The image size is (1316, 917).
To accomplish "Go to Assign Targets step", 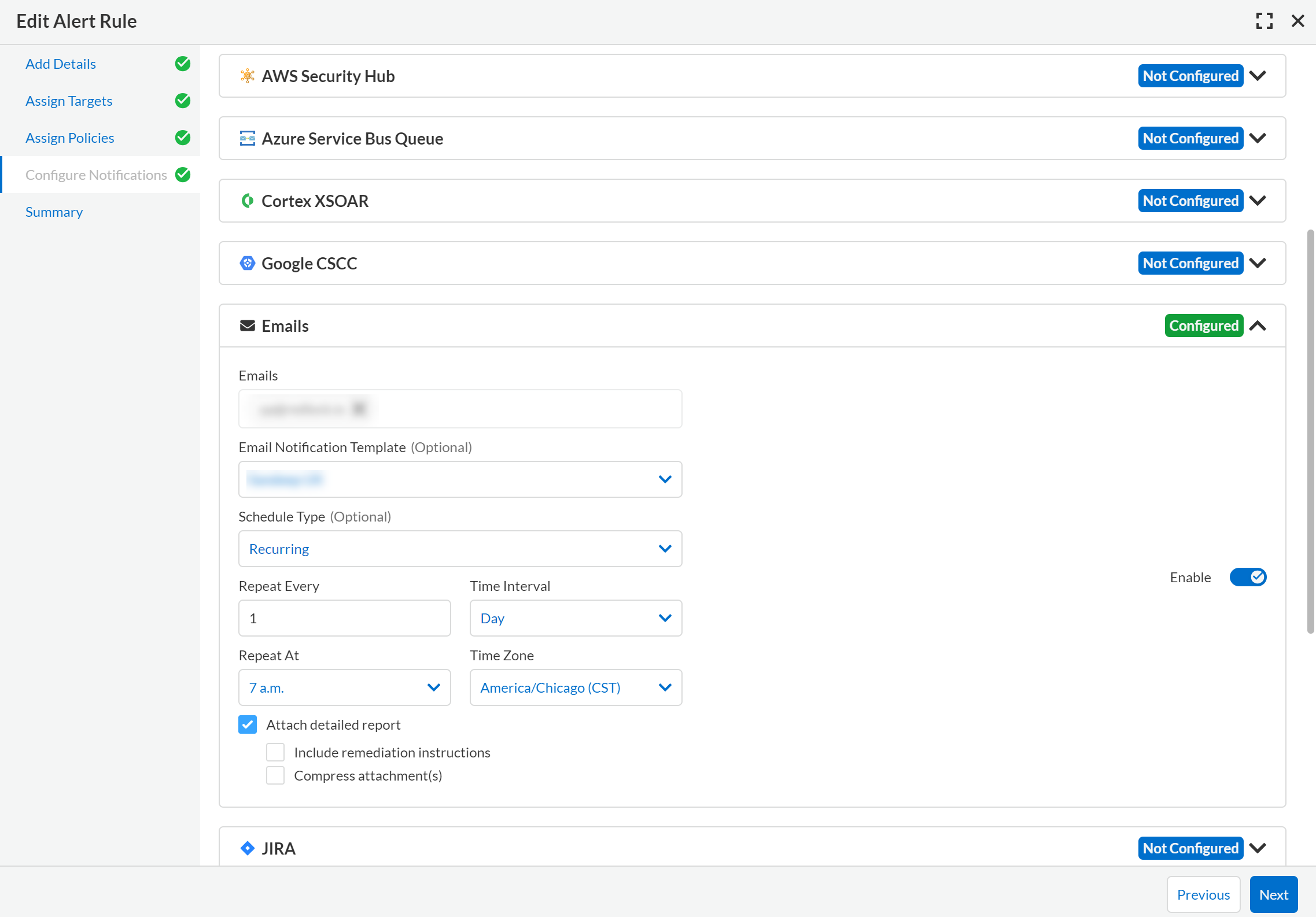I will (69, 101).
